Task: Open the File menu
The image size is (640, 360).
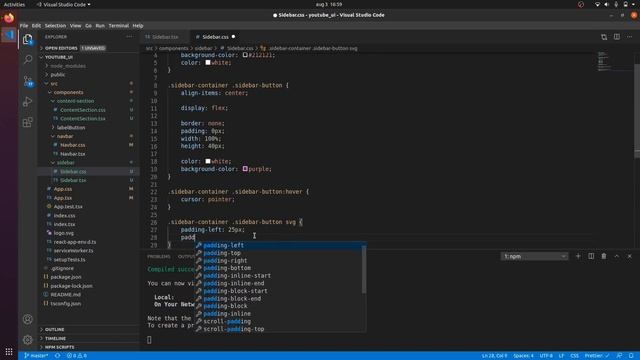Action: tap(24, 26)
